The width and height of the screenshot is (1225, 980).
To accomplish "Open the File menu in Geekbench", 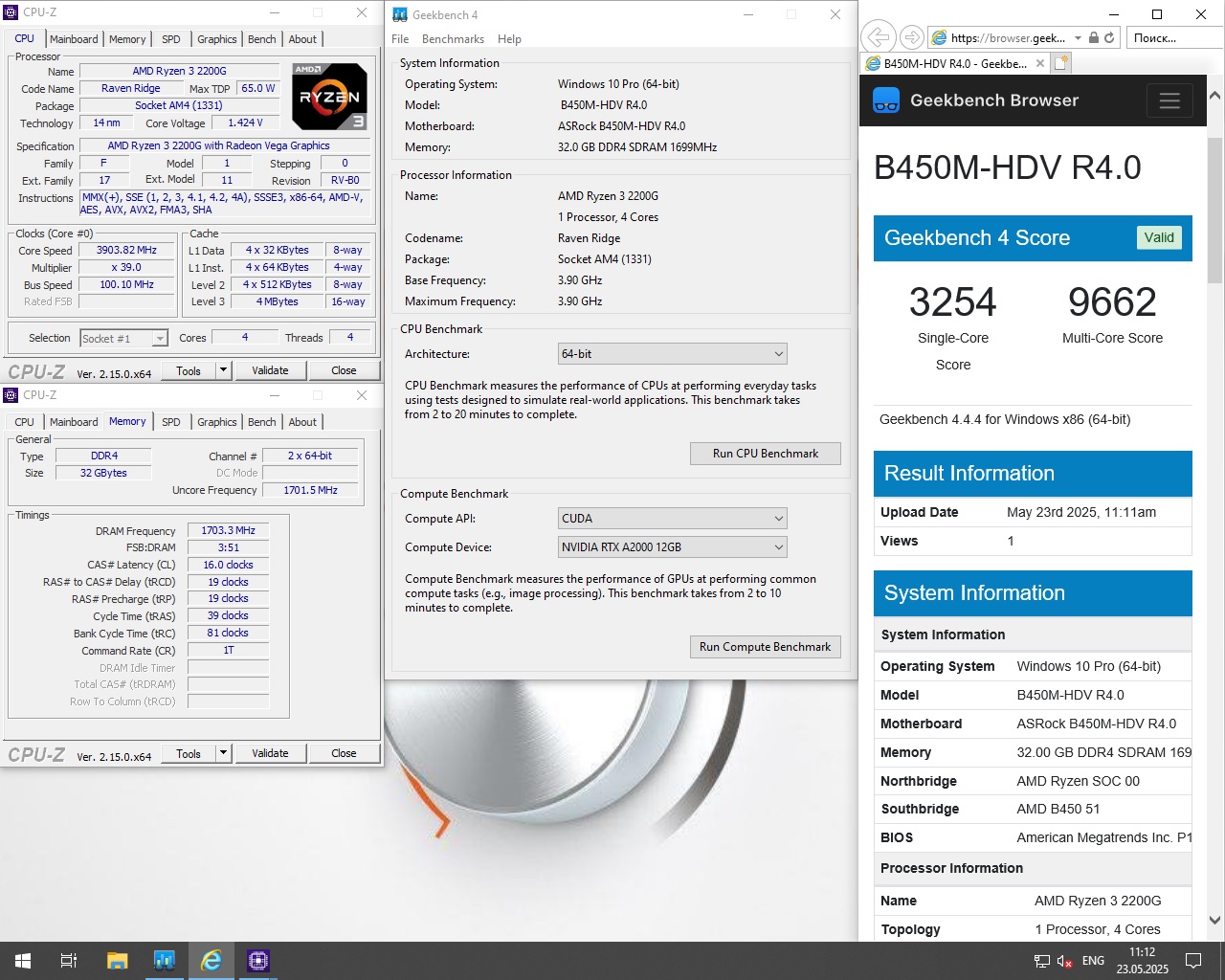I will (400, 39).
